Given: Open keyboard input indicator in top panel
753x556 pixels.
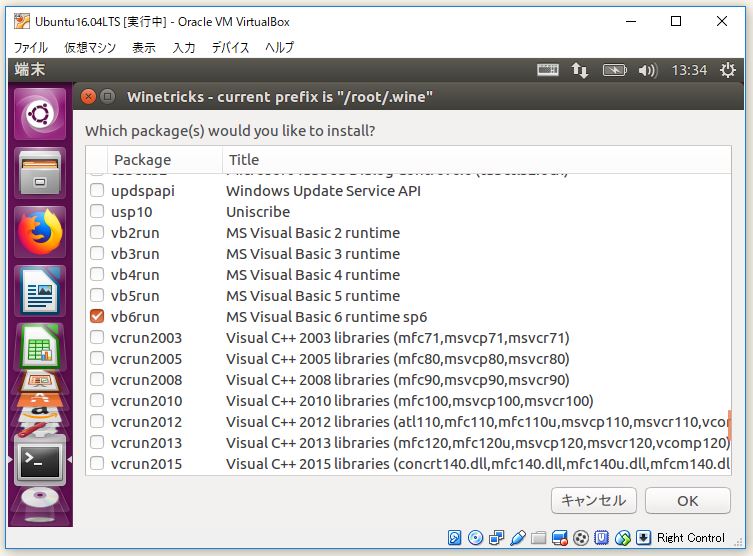Looking at the screenshot, I should pyautogui.click(x=547, y=70).
